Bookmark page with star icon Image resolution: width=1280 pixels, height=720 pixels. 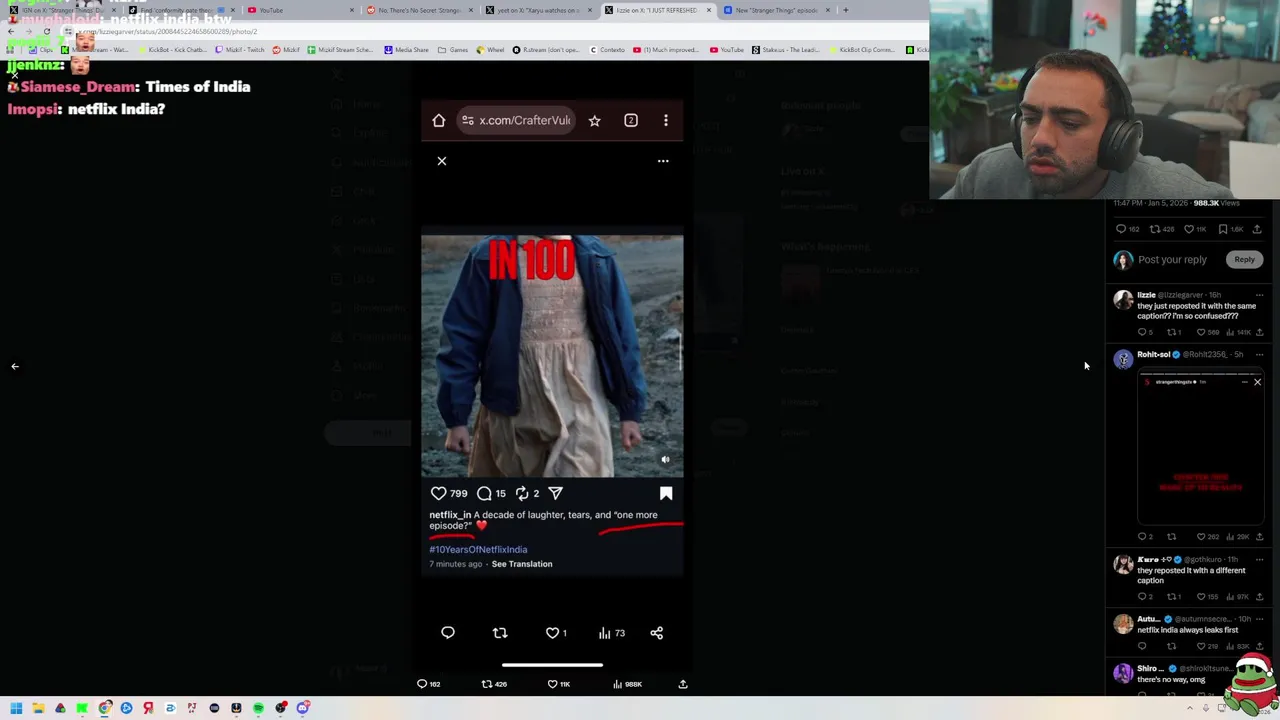tap(594, 121)
